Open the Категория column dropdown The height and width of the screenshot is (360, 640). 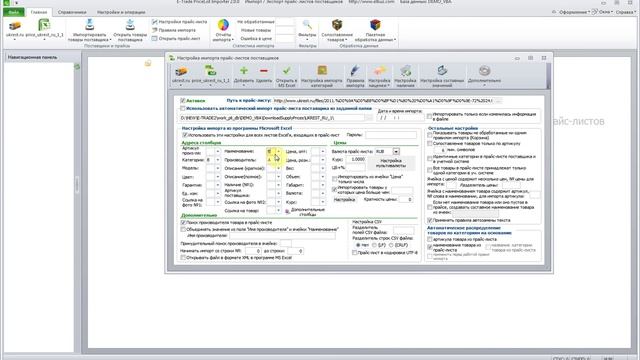click(x=218, y=160)
